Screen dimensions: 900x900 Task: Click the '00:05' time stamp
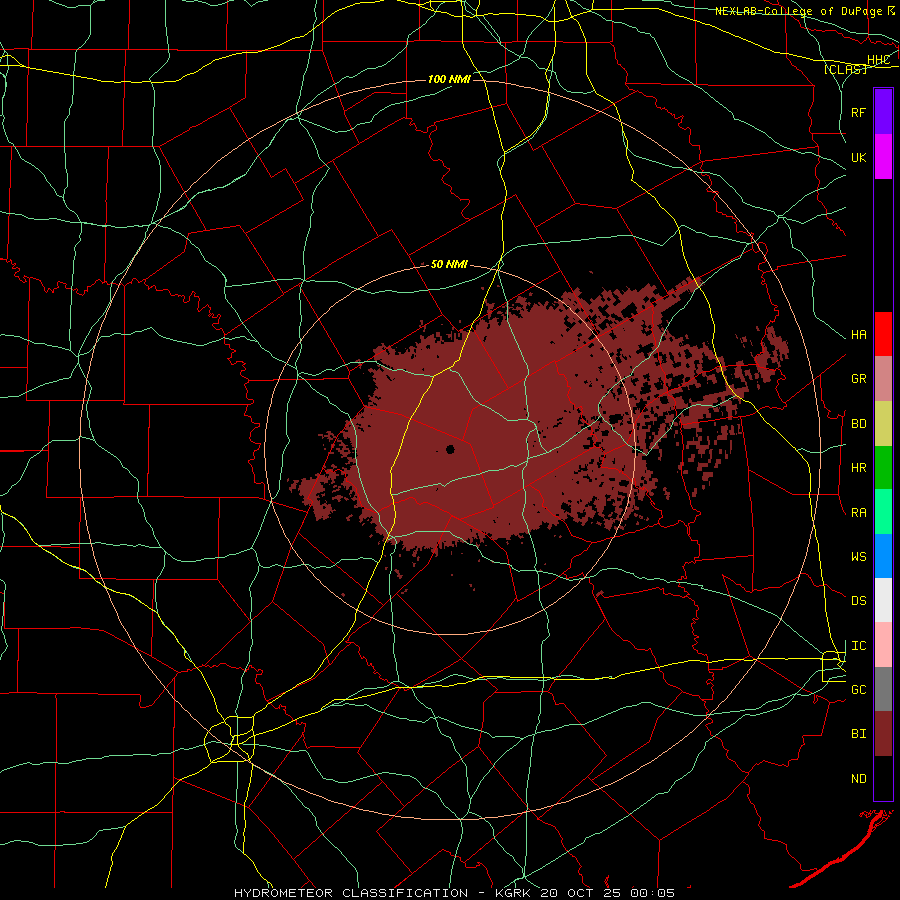pos(653,893)
